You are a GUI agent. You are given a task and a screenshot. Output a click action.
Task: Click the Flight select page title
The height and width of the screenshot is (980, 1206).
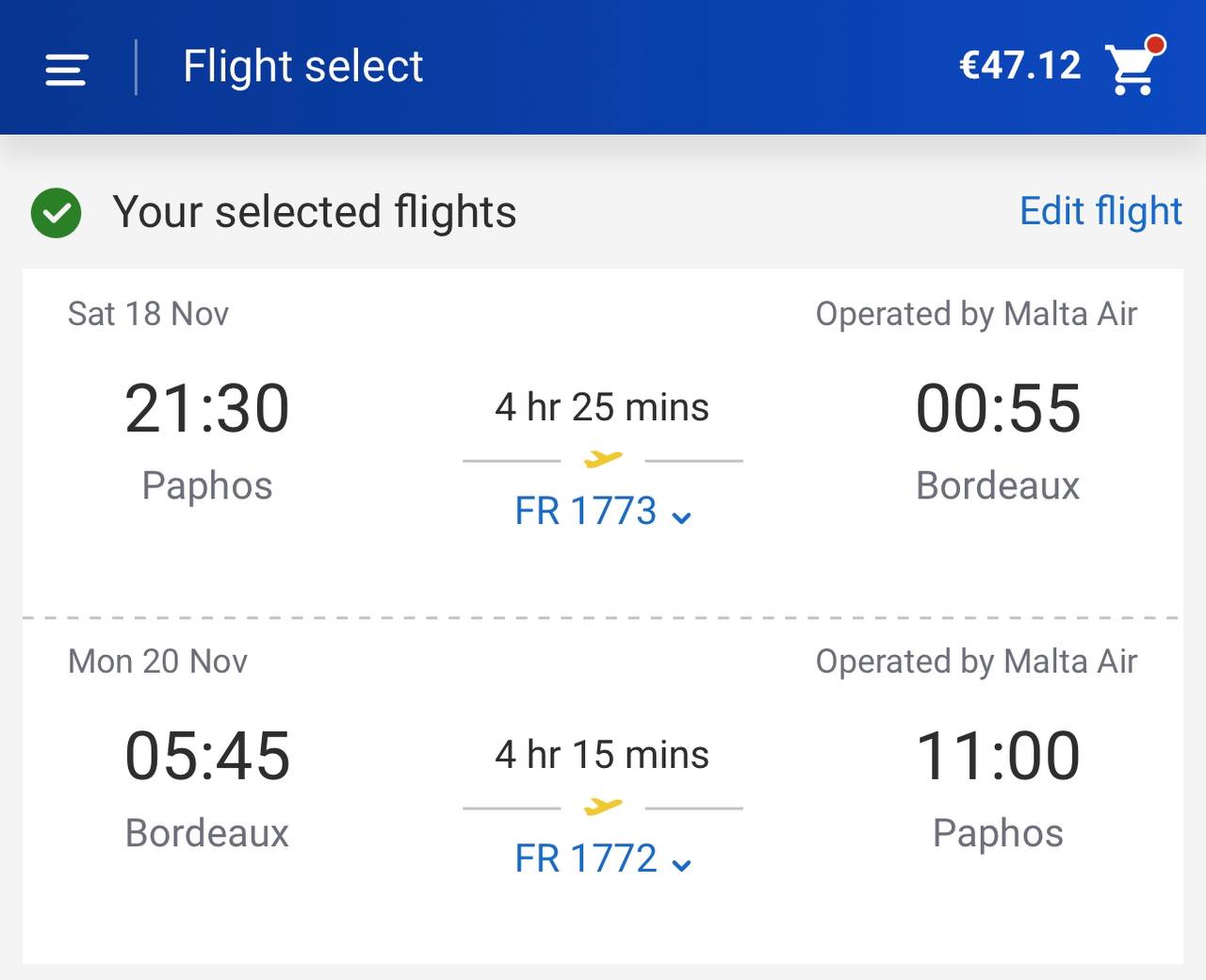tap(302, 67)
